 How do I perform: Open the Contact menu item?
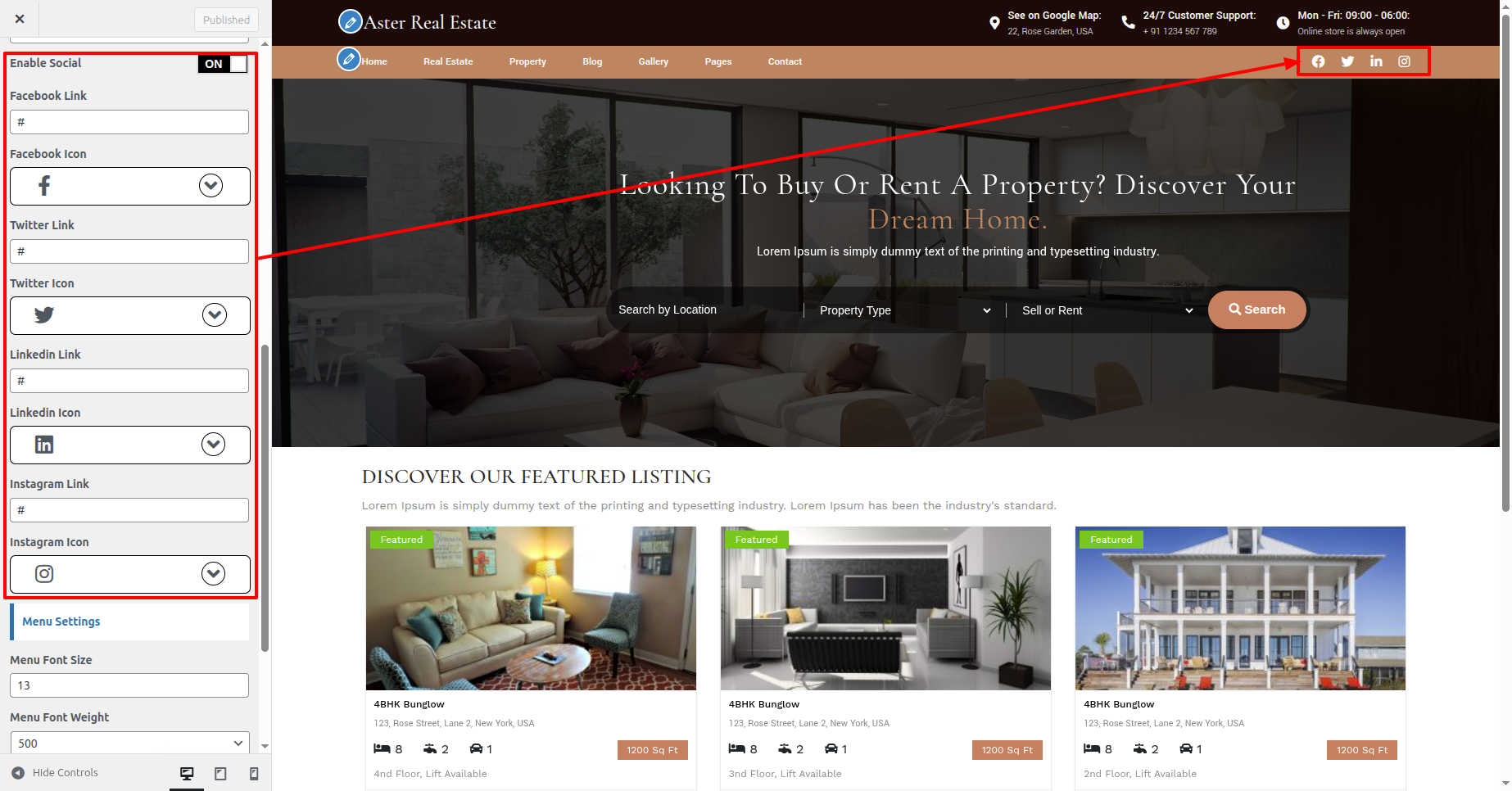point(785,61)
